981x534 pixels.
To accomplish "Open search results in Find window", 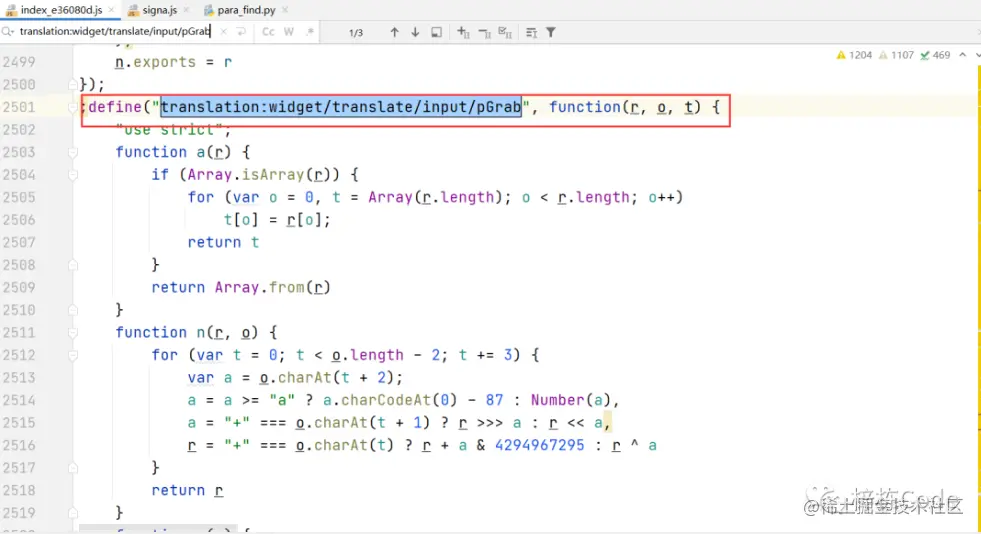I will (x=436, y=32).
